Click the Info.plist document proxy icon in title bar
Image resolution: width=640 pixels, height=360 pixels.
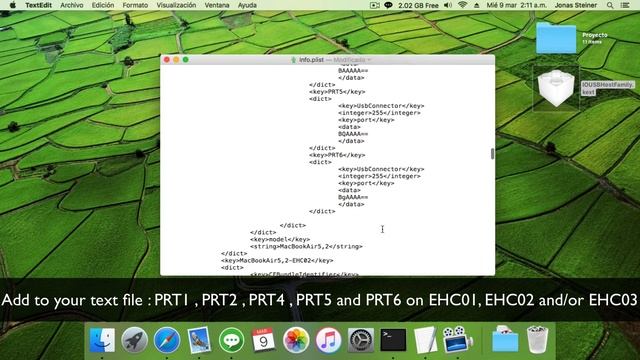(293, 60)
